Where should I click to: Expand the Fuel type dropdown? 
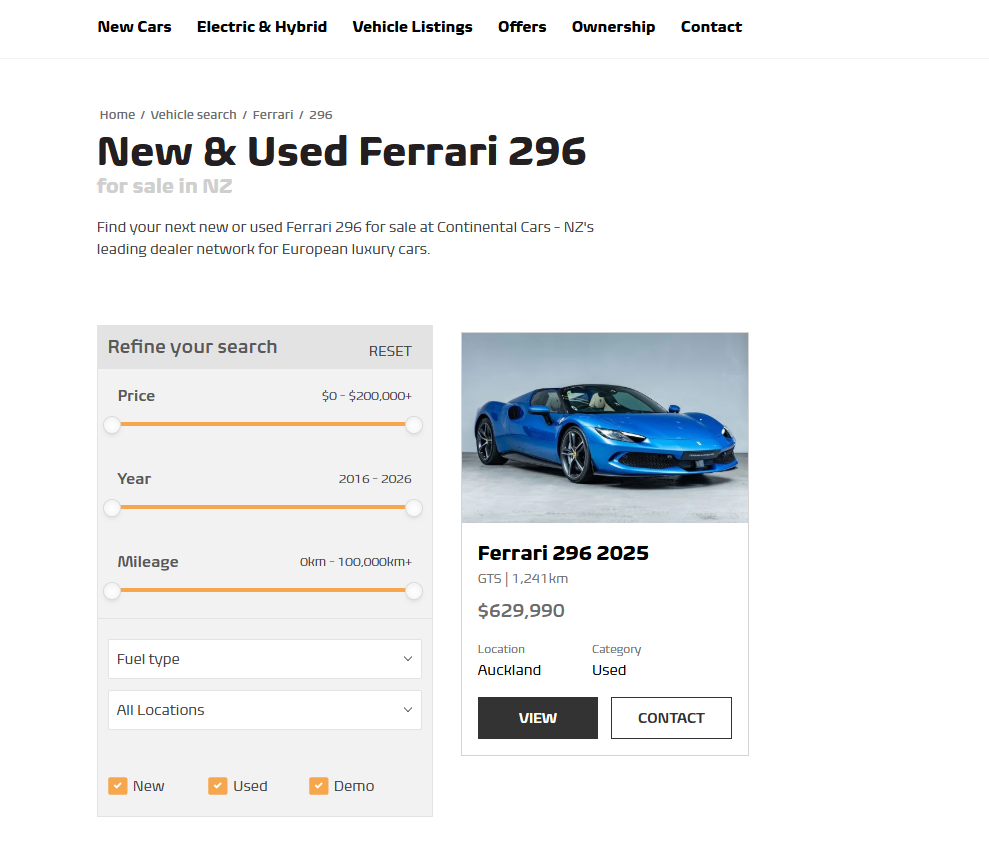(265, 659)
